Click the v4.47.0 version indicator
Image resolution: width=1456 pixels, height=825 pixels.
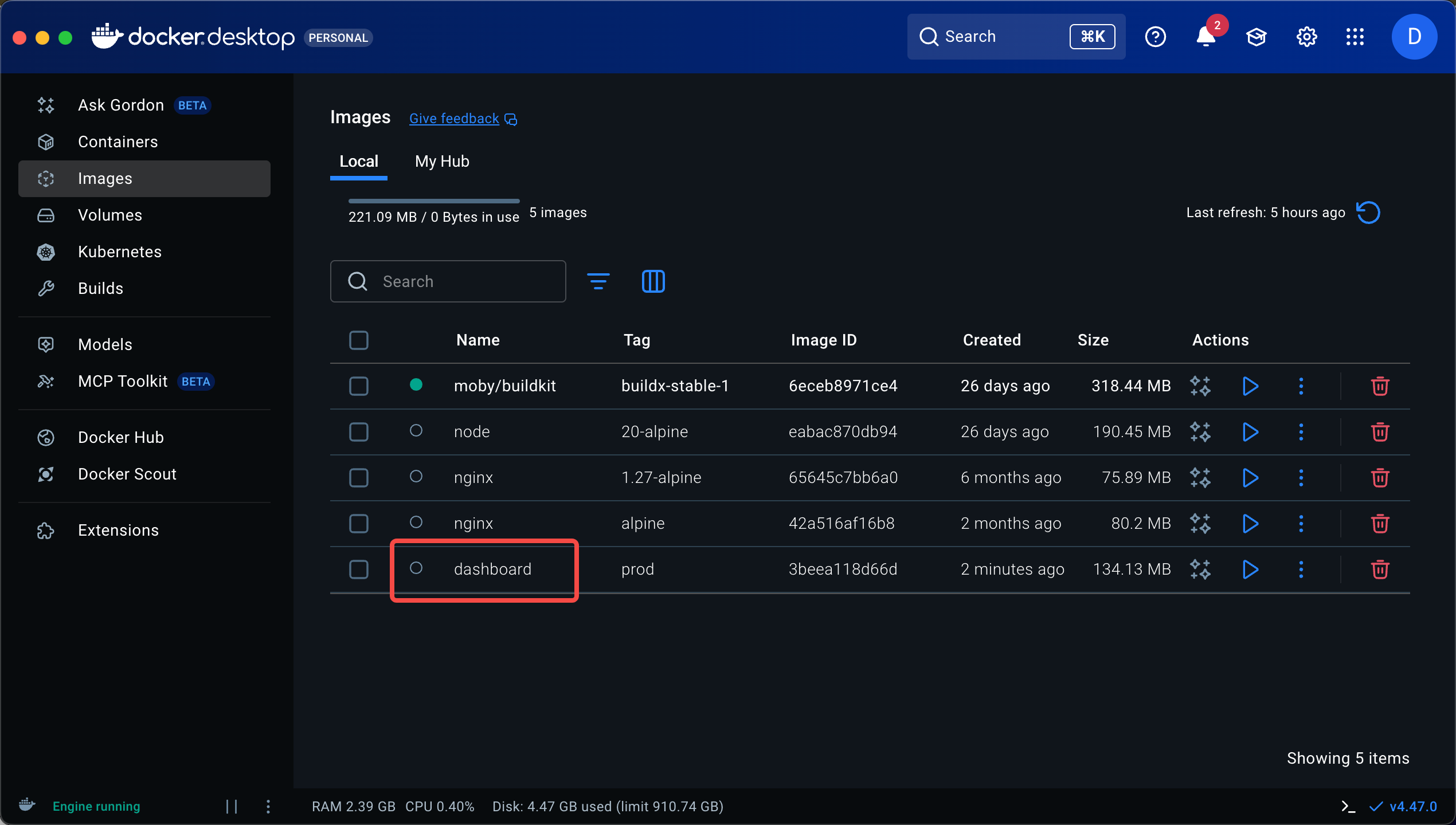point(1403,807)
